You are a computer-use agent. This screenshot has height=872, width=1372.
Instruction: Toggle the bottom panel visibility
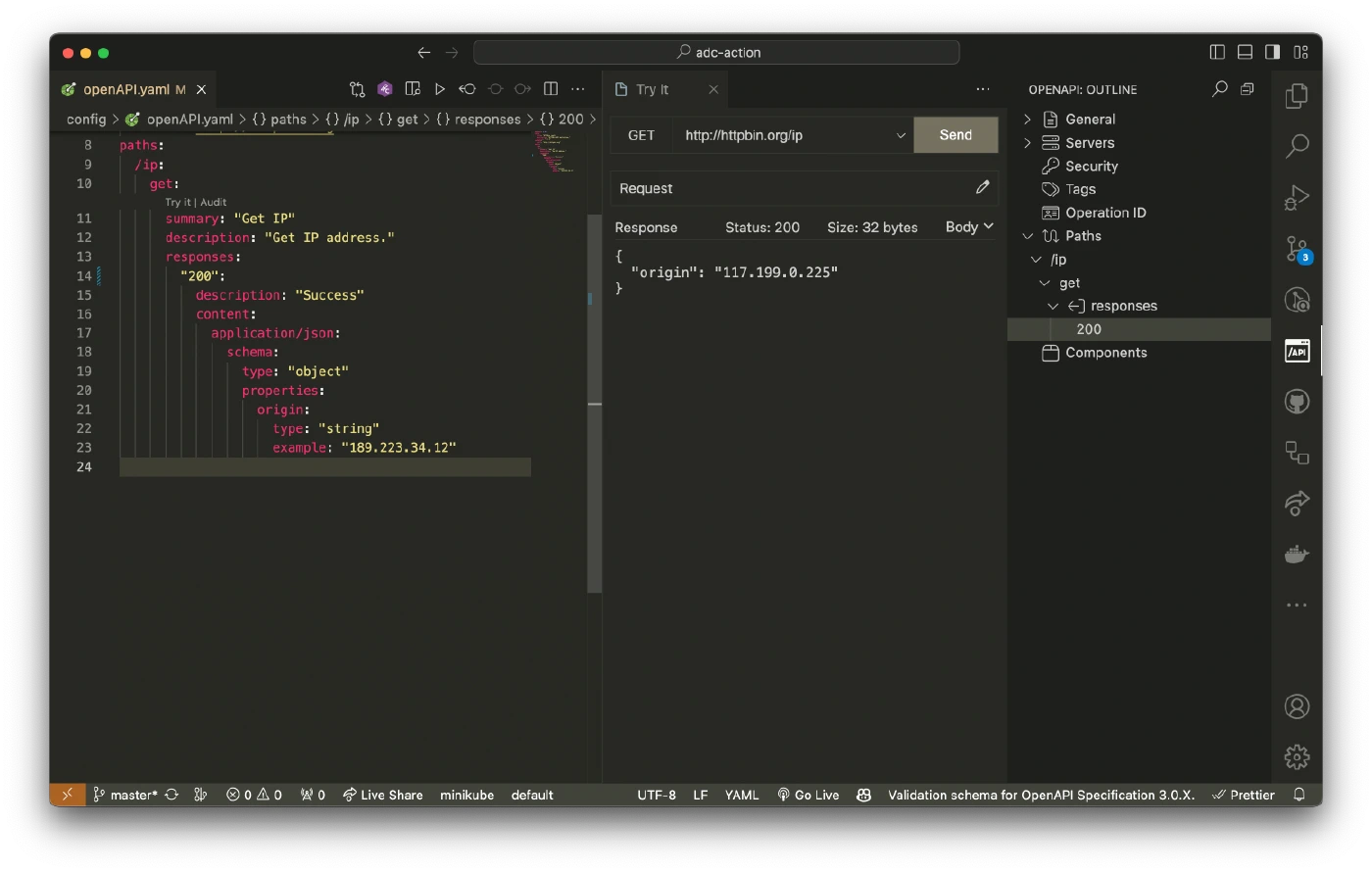pyautogui.click(x=1245, y=52)
